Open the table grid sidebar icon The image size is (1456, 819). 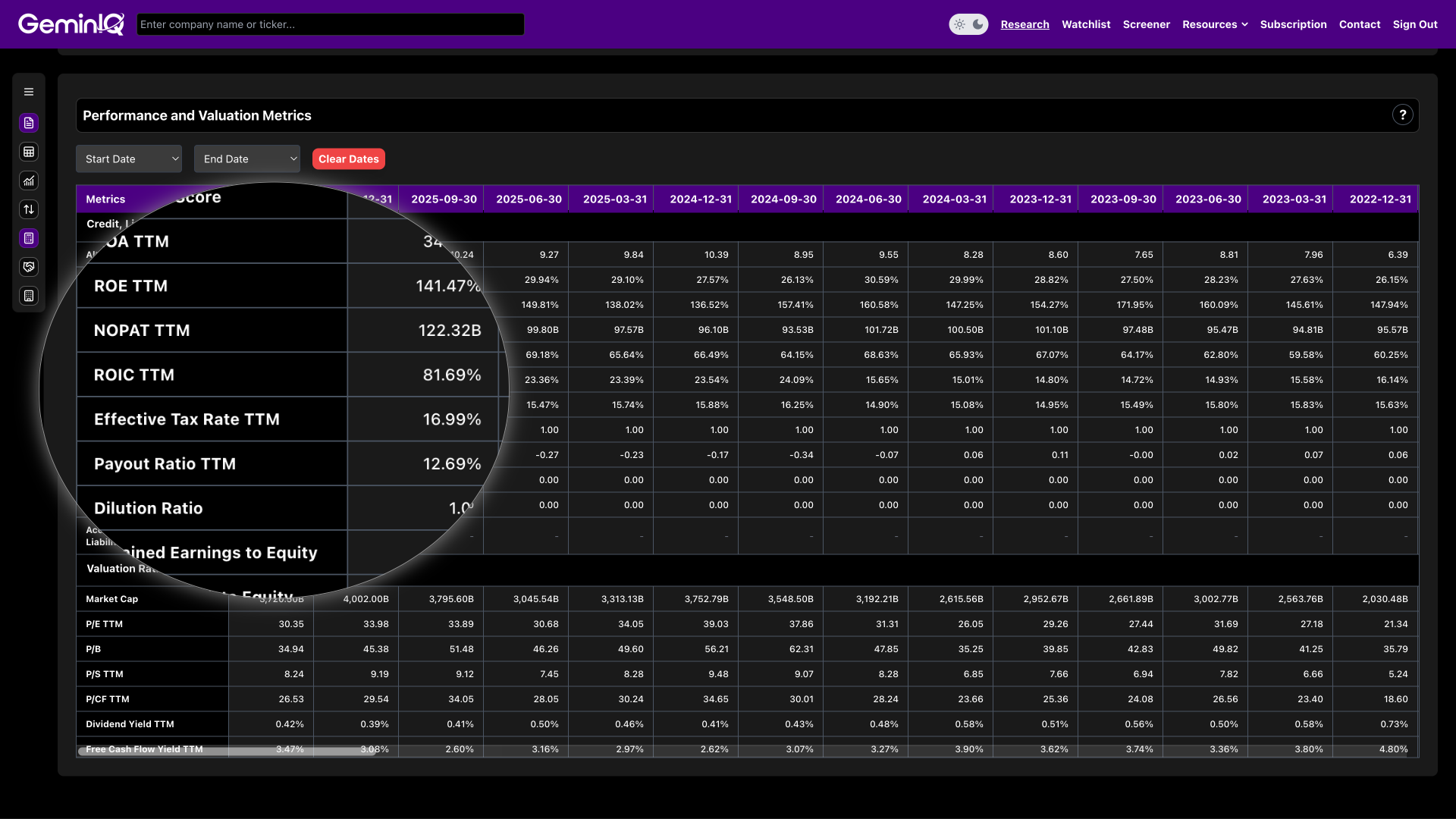pos(29,152)
